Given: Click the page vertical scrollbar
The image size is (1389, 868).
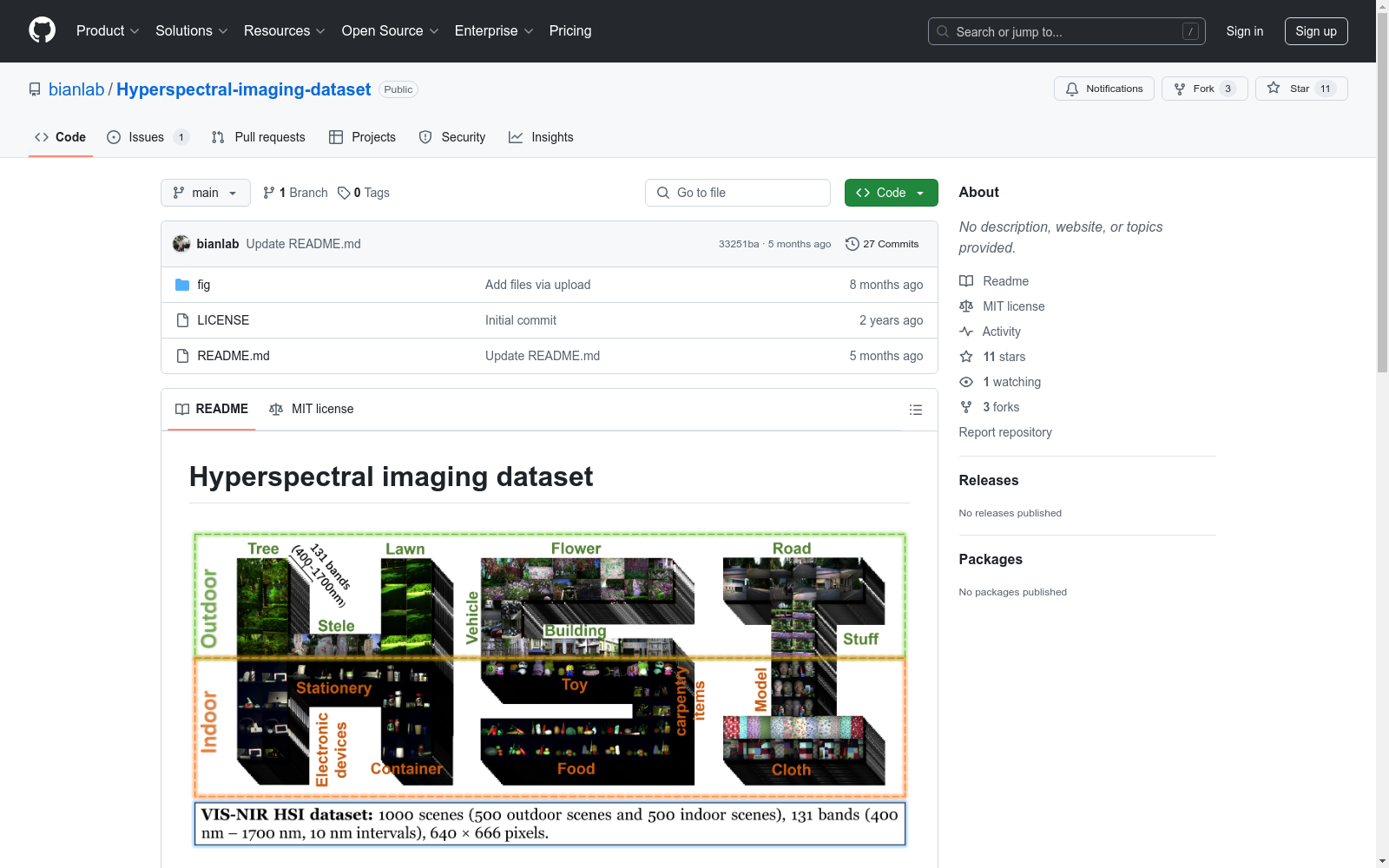Looking at the screenshot, I should pos(1382,434).
